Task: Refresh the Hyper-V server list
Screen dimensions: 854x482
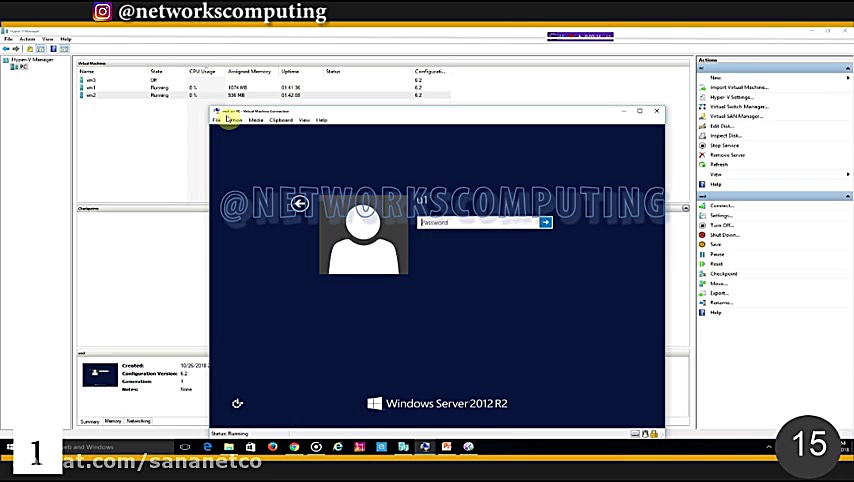Action: tap(719, 164)
